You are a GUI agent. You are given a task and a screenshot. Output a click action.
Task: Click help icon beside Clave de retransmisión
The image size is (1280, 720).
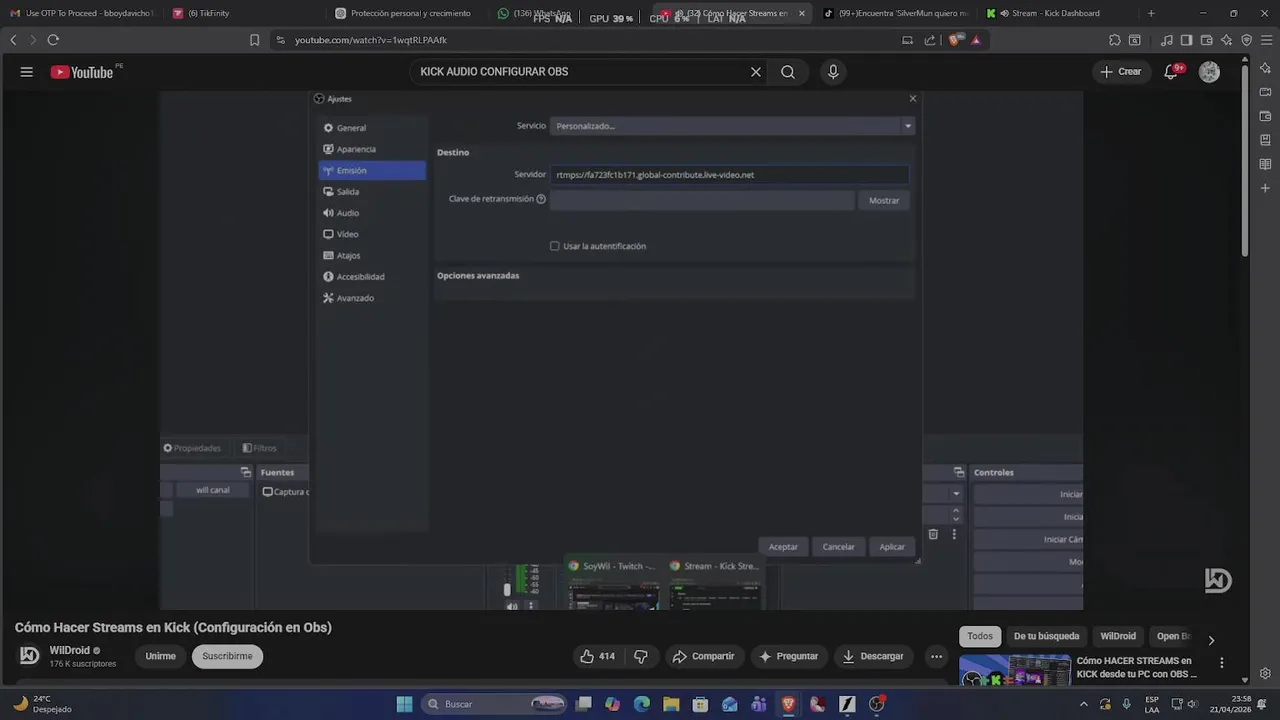click(x=541, y=199)
